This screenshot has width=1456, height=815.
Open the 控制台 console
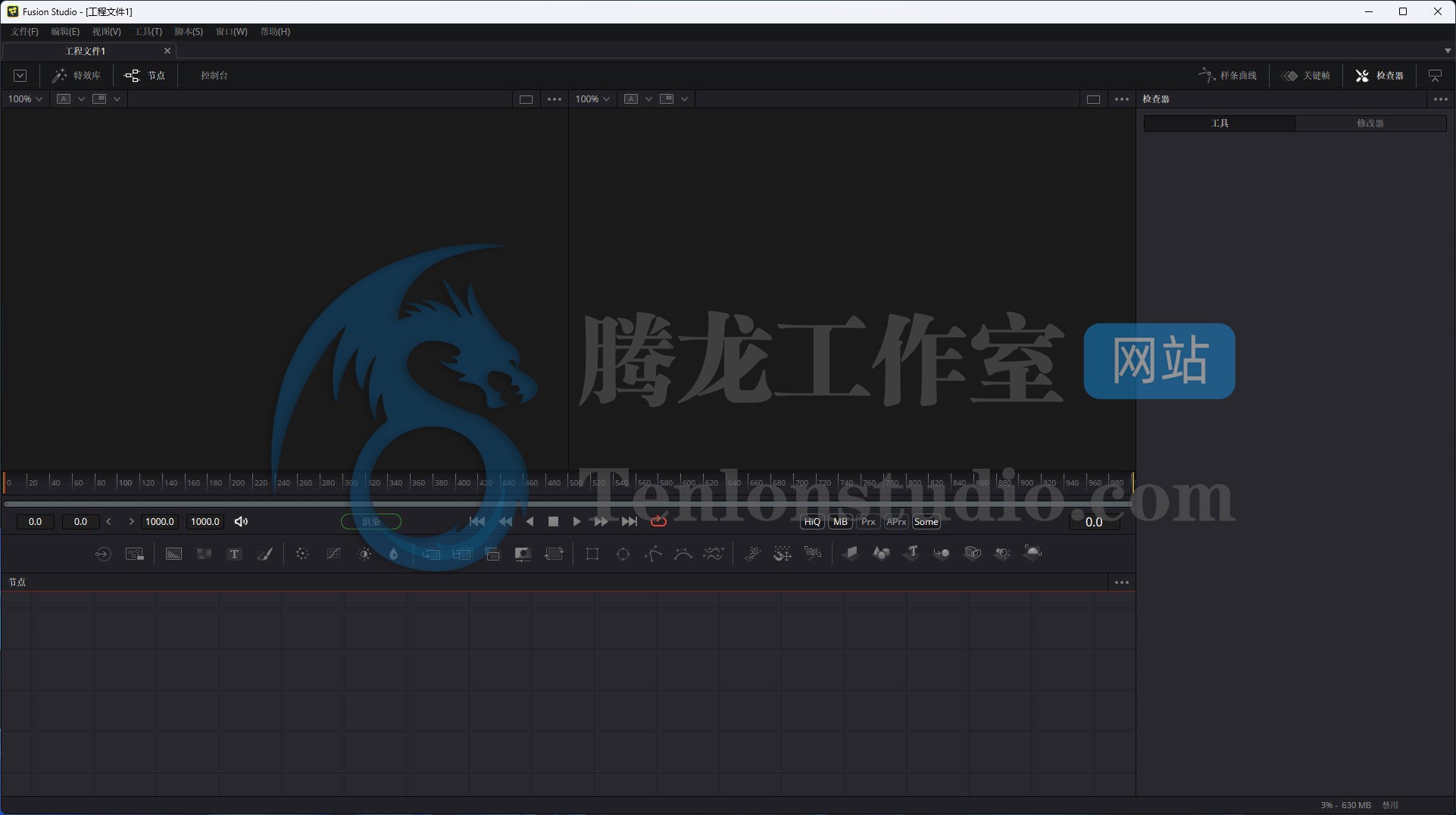click(214, 76)
